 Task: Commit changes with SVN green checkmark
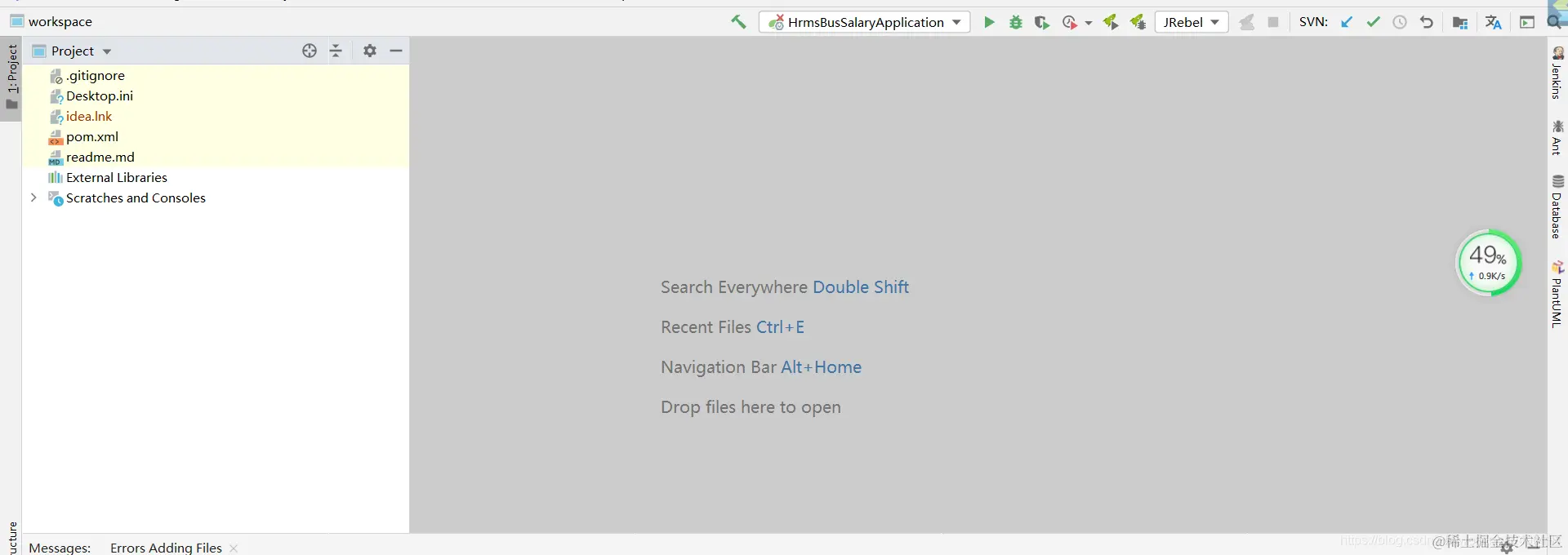[x=1374, y=22]
